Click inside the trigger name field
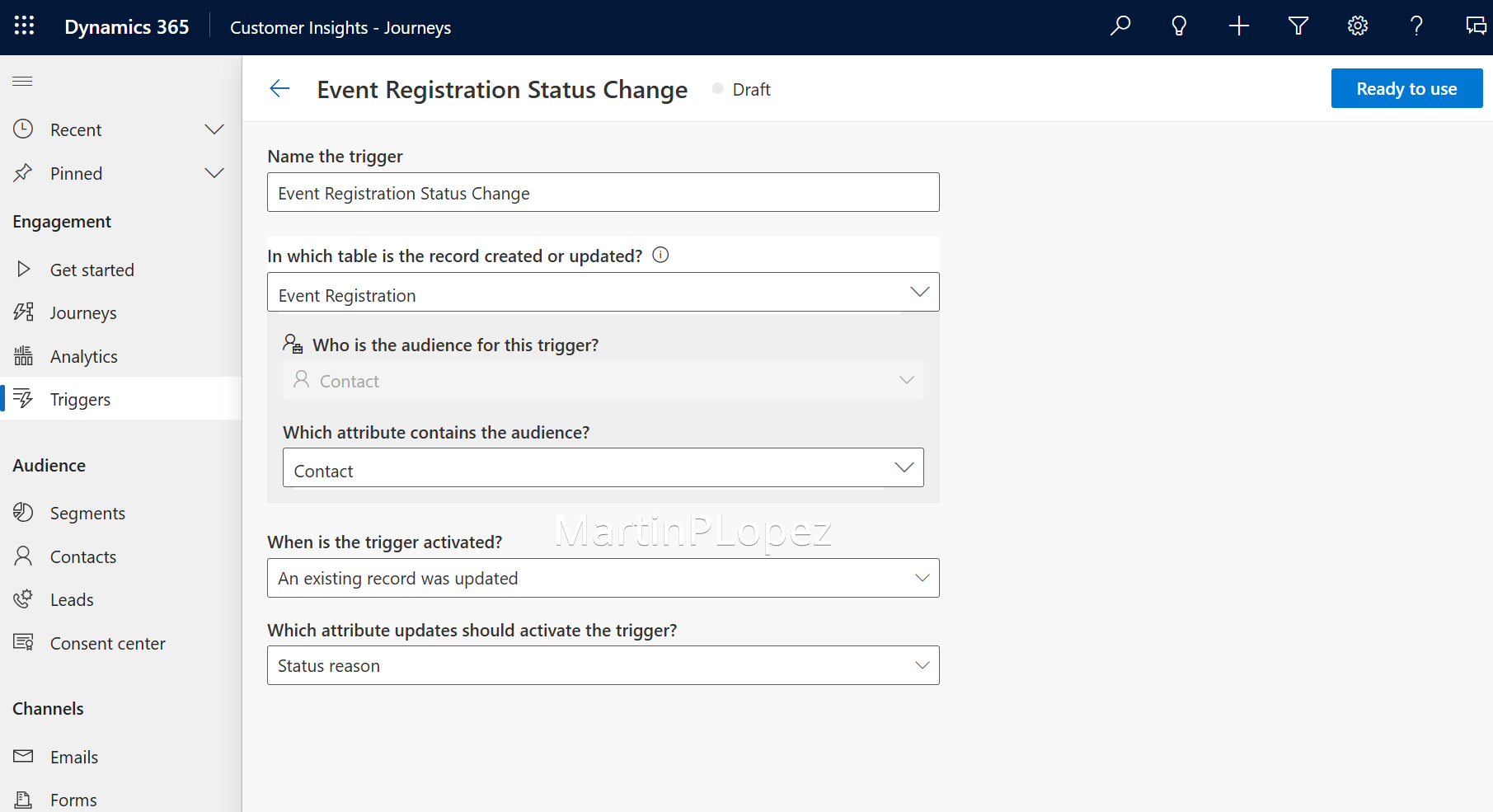The height and width of the screenshot is (812, 1493). coord(603,192)
